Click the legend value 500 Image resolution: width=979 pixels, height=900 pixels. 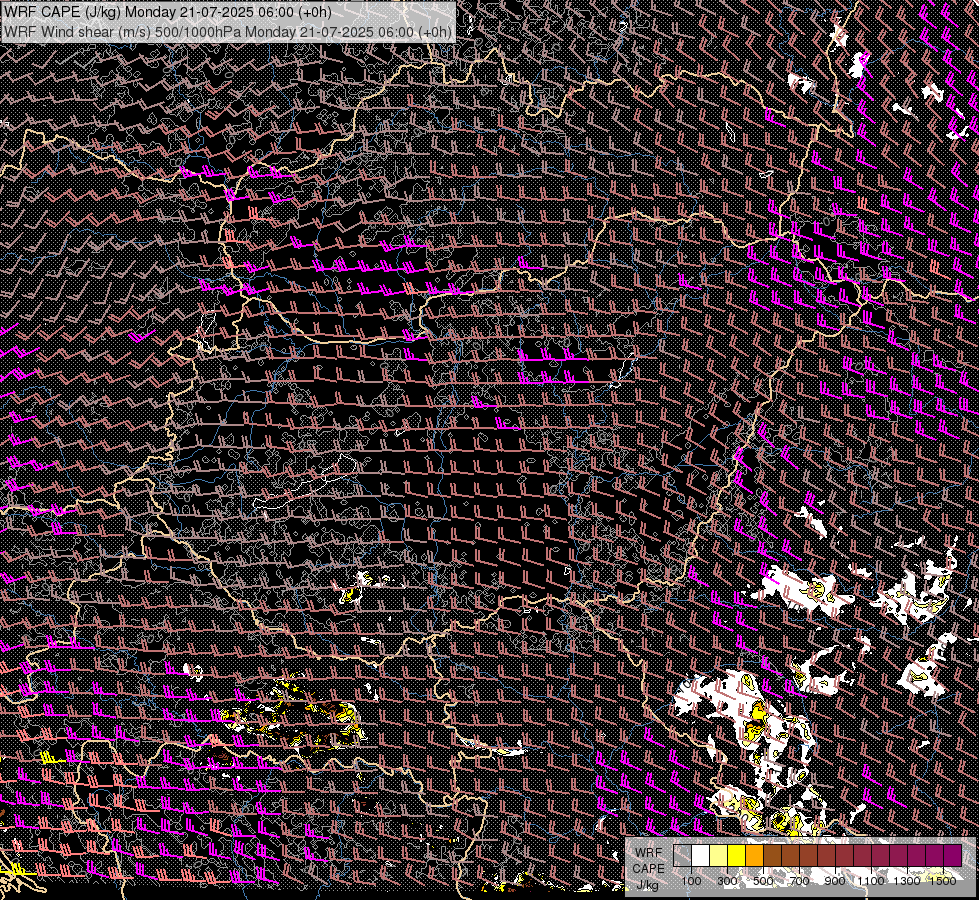763,881
